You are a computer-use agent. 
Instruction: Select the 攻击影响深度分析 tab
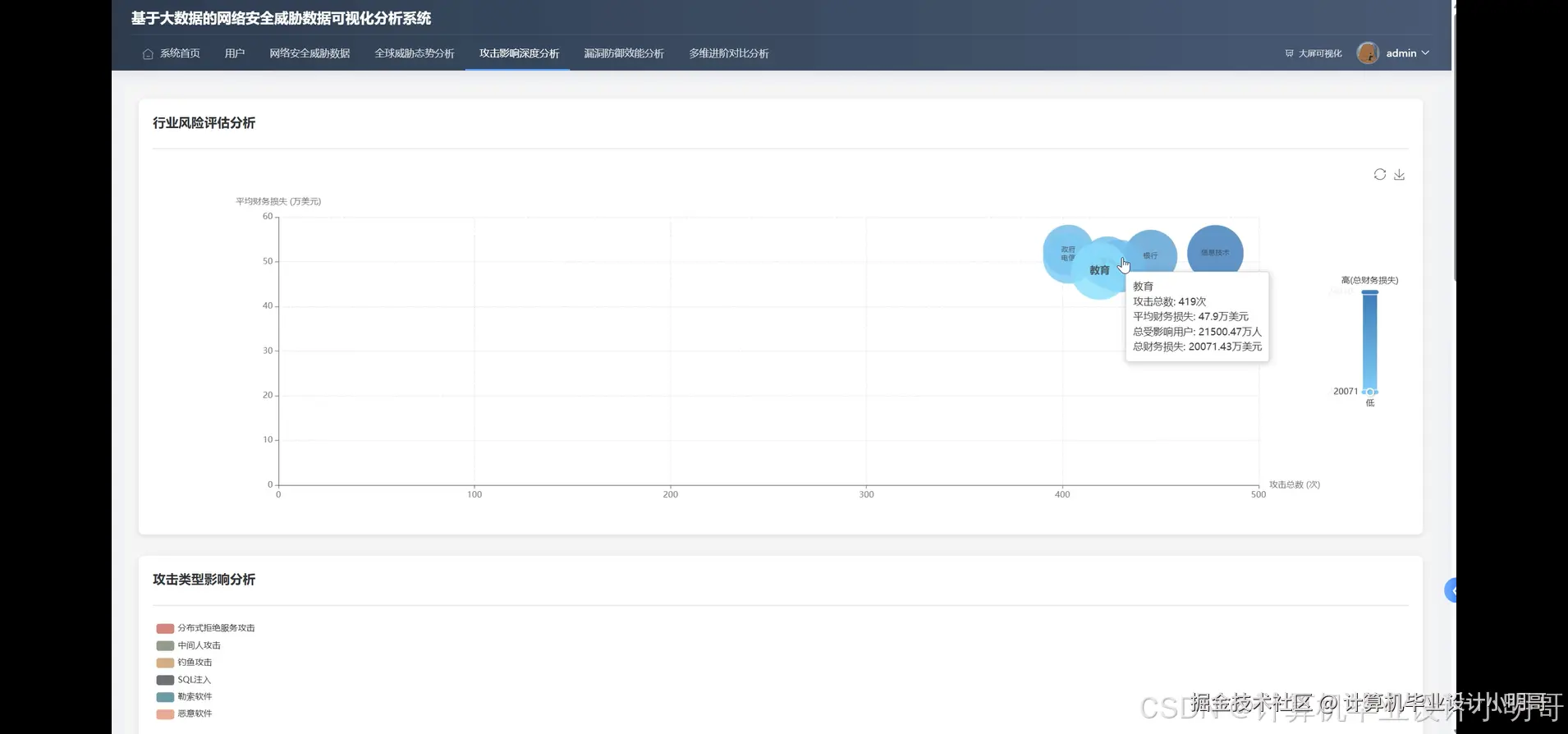coord(519,53)
